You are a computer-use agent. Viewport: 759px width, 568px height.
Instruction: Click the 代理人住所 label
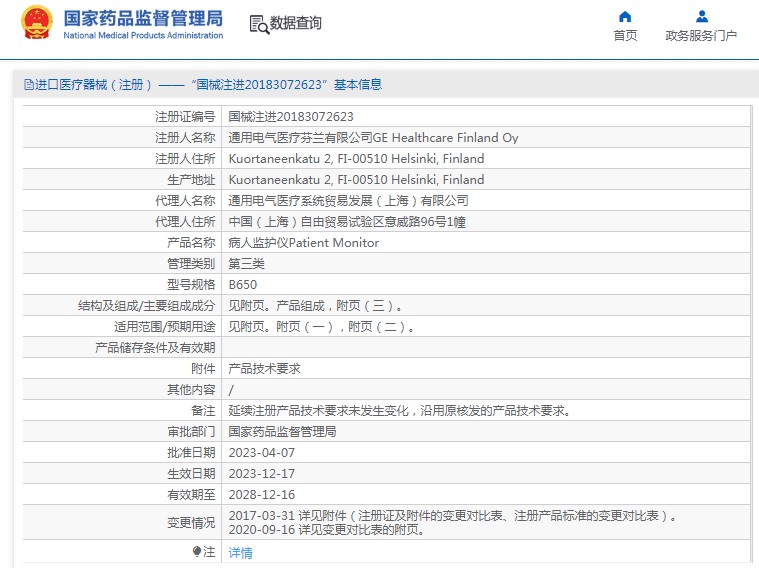(x=185, y=222)
